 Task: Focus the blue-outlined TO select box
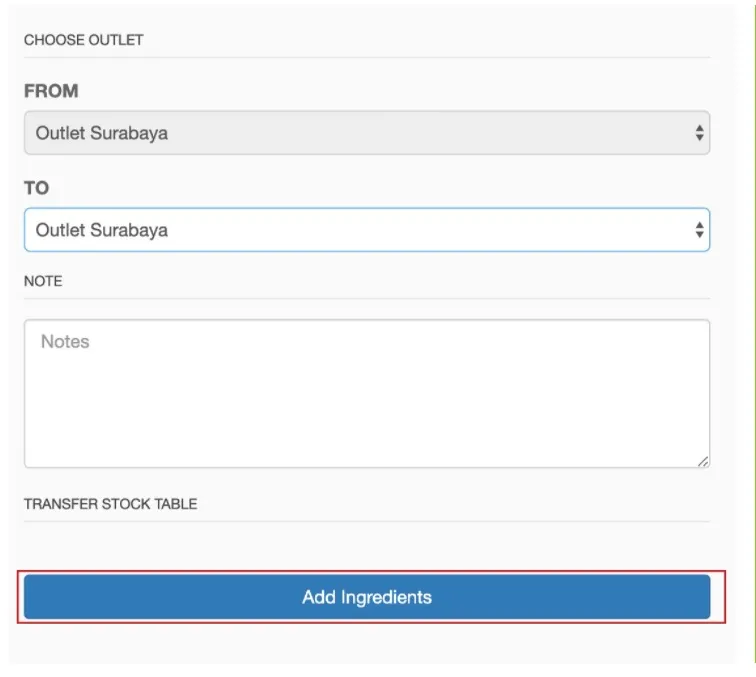point(367,230)
